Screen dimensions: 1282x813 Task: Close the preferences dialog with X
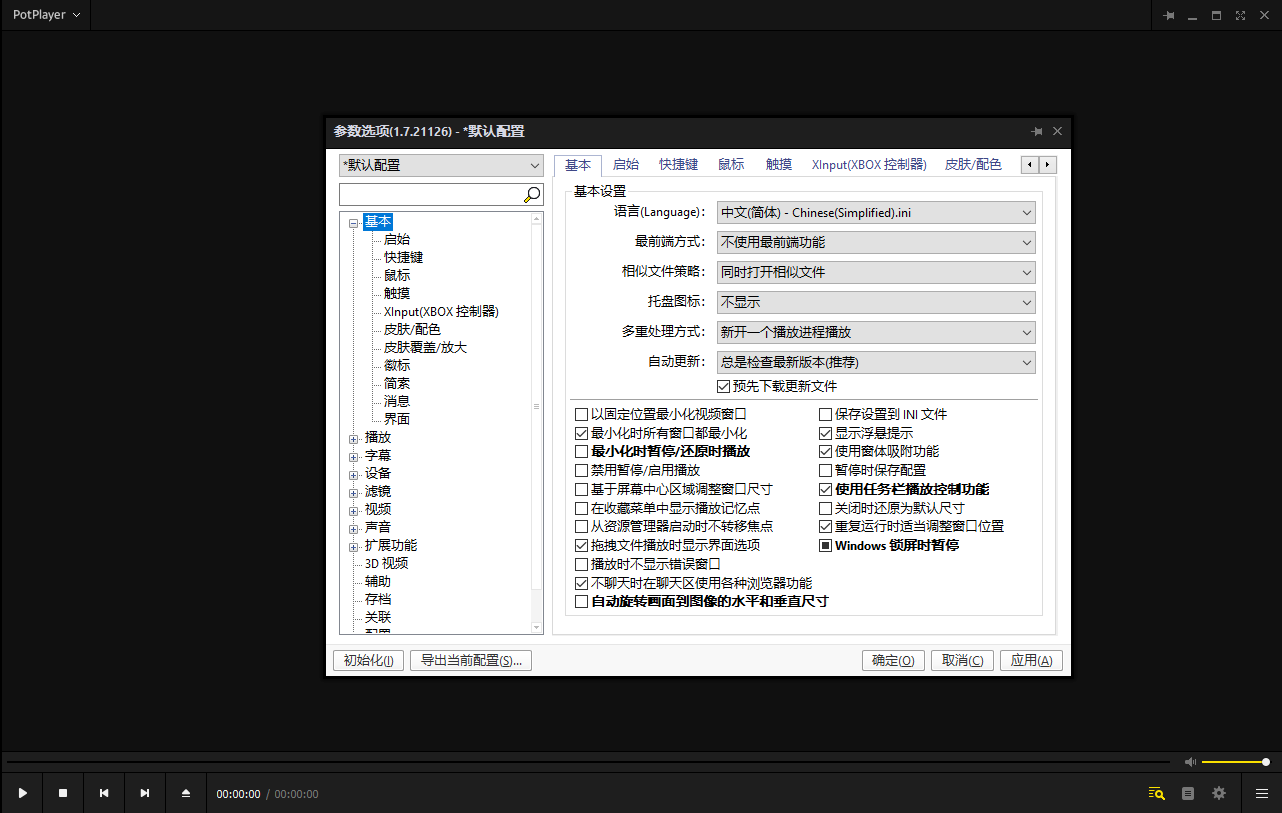[1058, 131]
